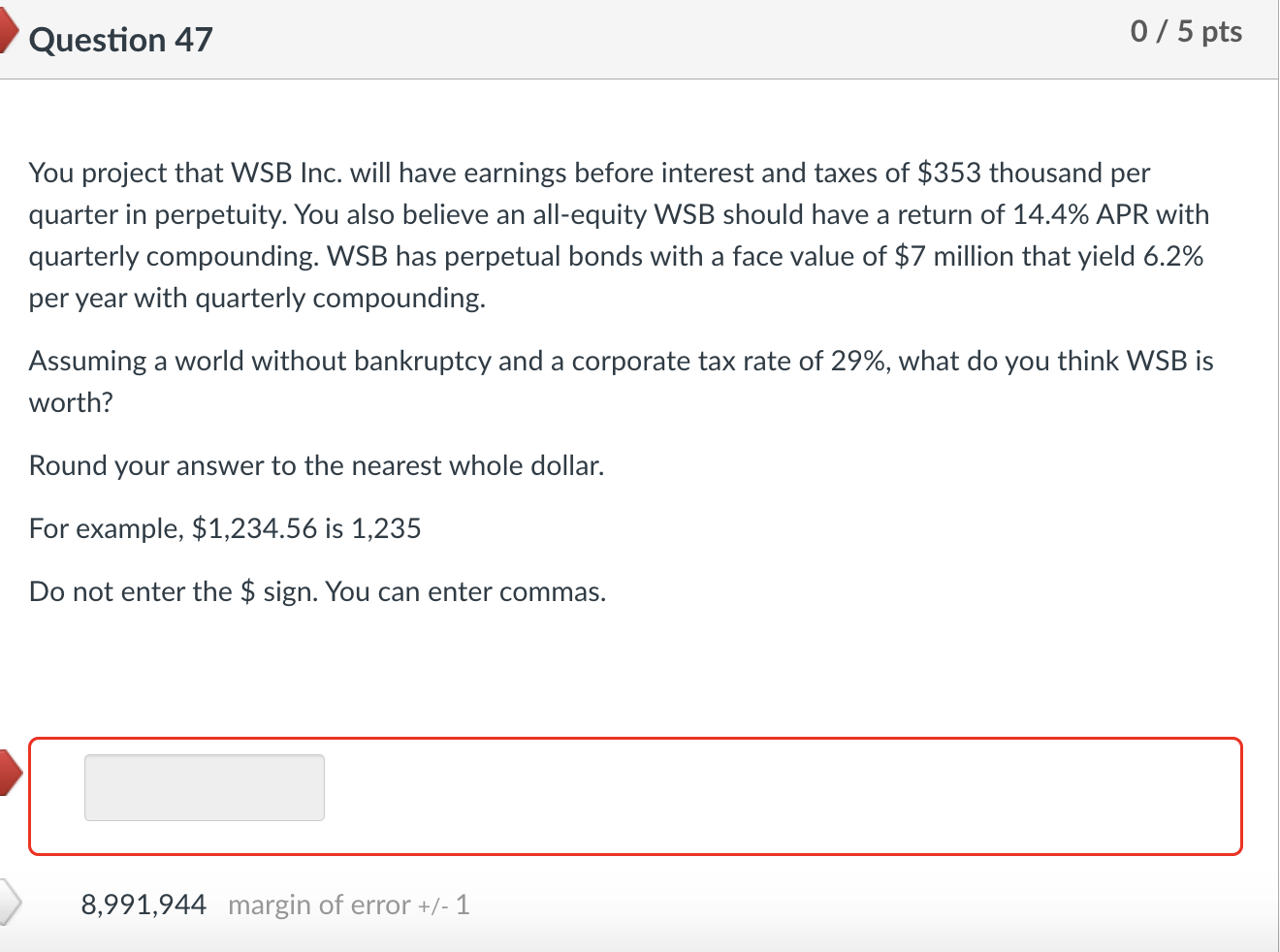Click inside the blank answer entry field
The width and height of the screenshot is (1280, 952).
click(x=204, y=787)
